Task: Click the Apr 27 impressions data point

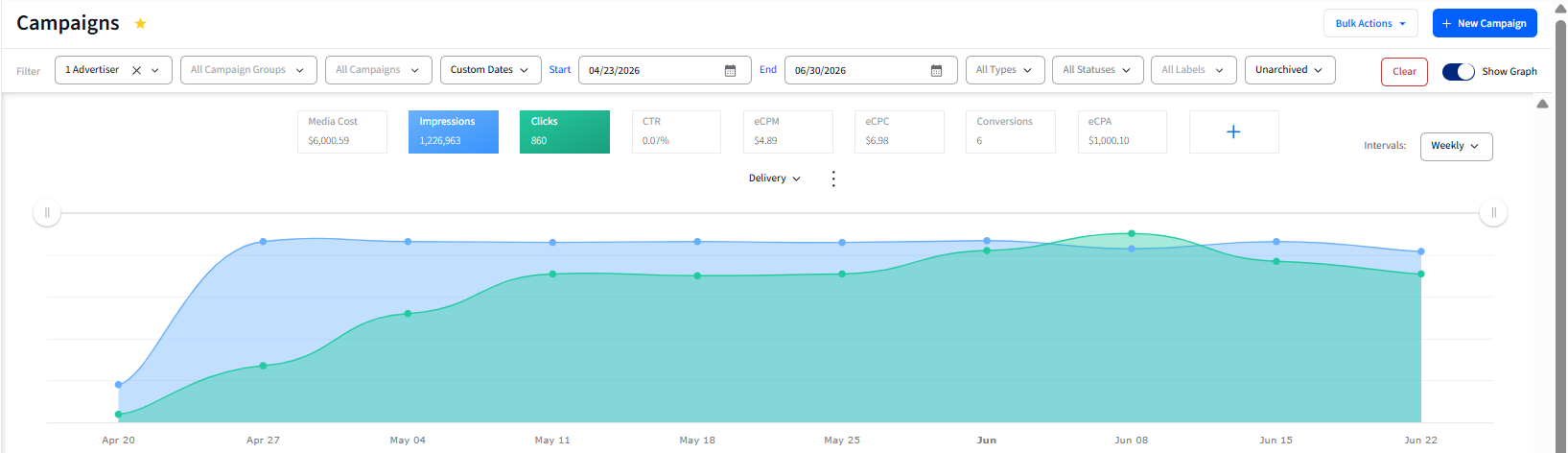Action: click(x=264, y=242)
